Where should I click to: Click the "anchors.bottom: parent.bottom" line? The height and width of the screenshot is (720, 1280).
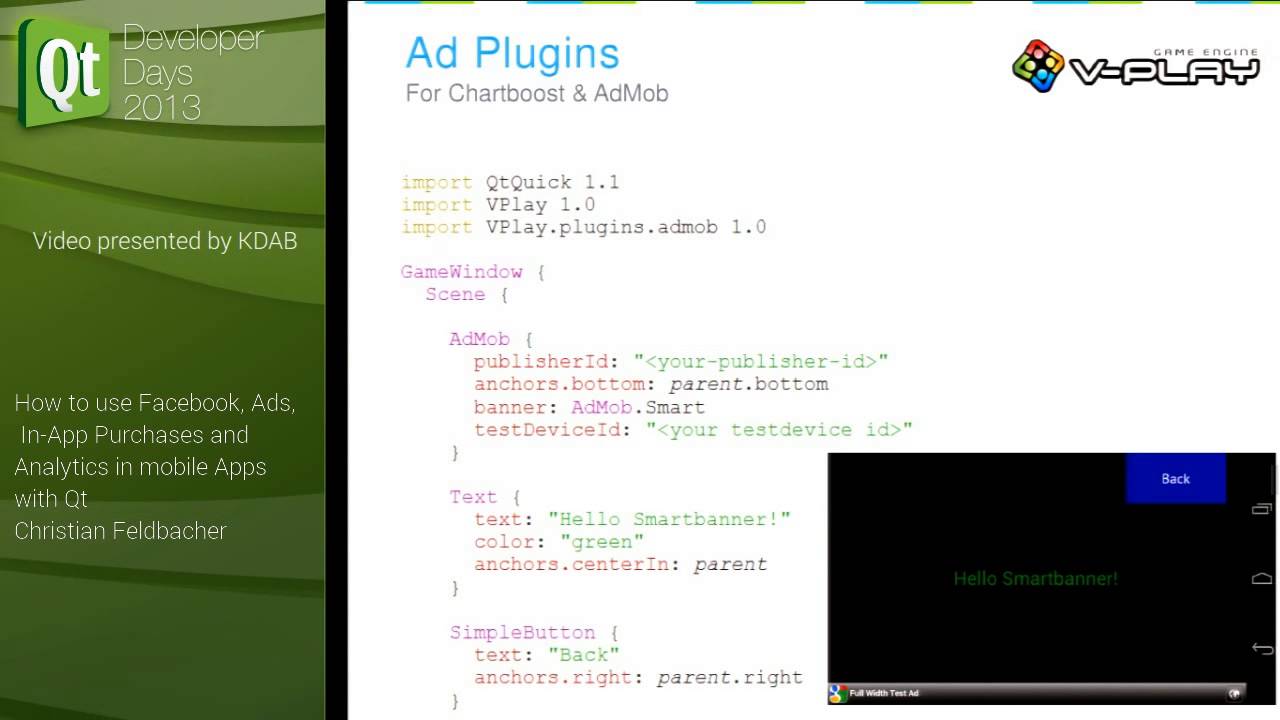pyautogui.click(x=651, y=384)
